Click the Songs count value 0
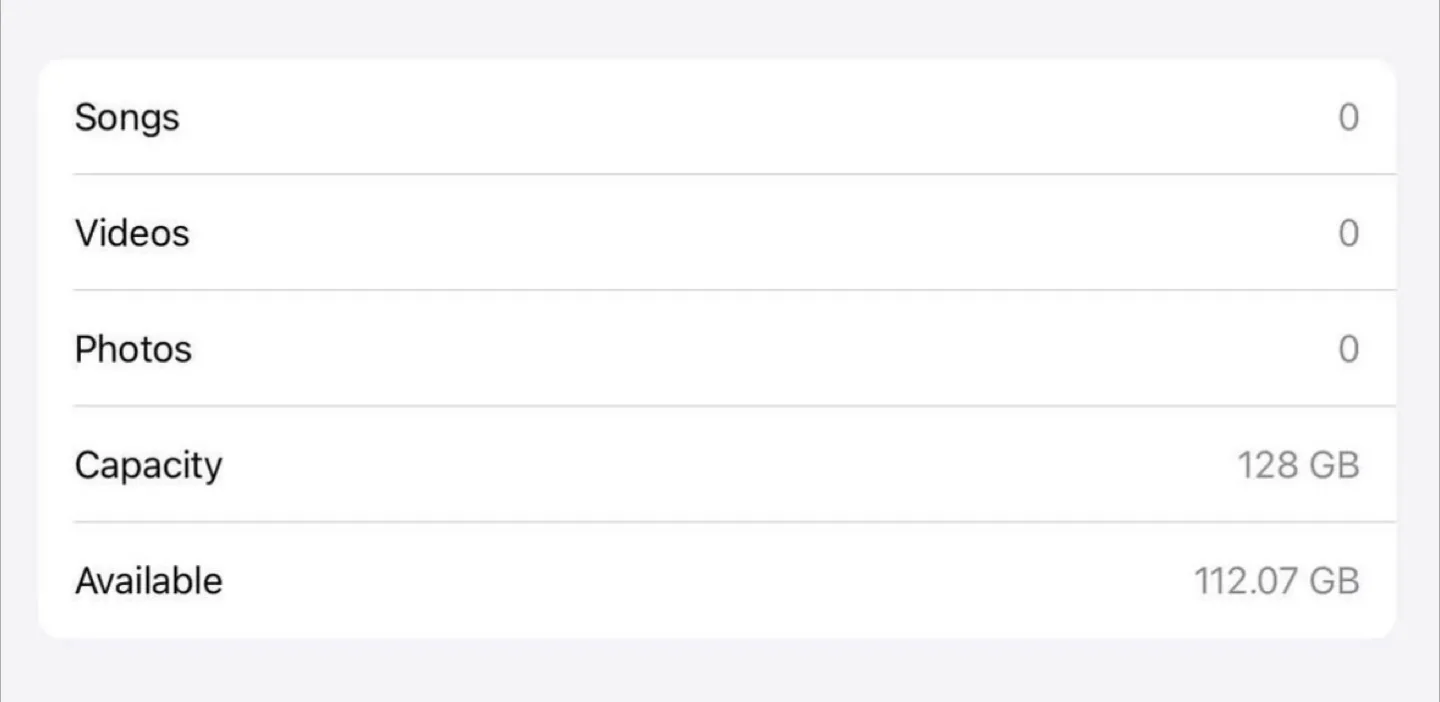 coord(1348,117)
